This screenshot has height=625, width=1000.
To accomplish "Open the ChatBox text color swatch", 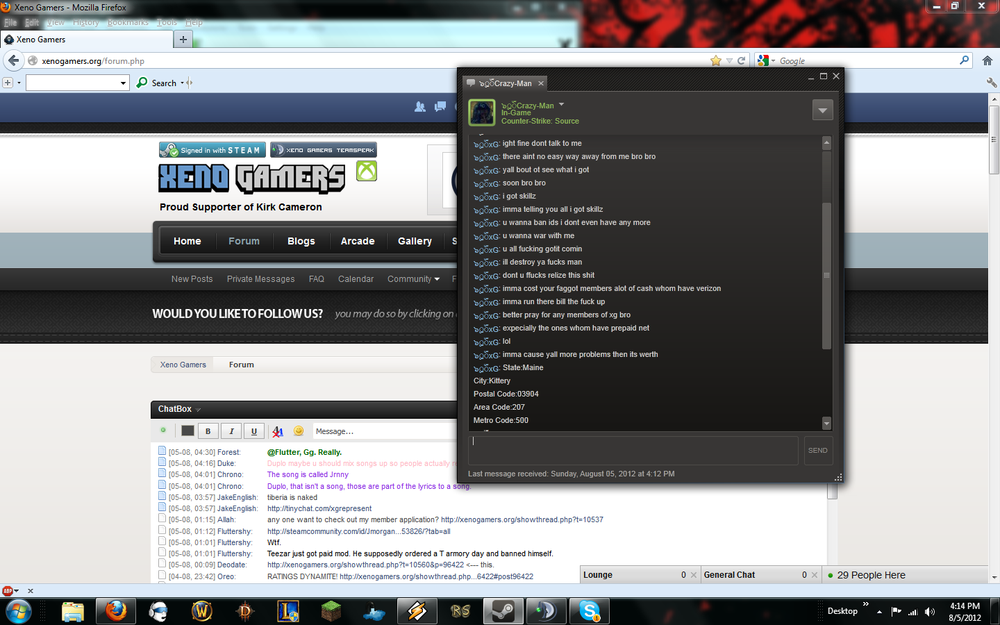I will [x=188, y=431].
